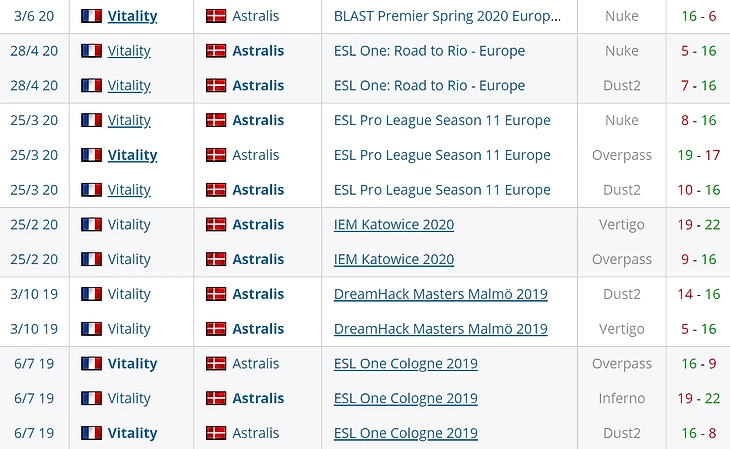Open ESL One Cologne 2019 Inferno match
This screenshot has height=449, width=730.
[x=405, y=398]
